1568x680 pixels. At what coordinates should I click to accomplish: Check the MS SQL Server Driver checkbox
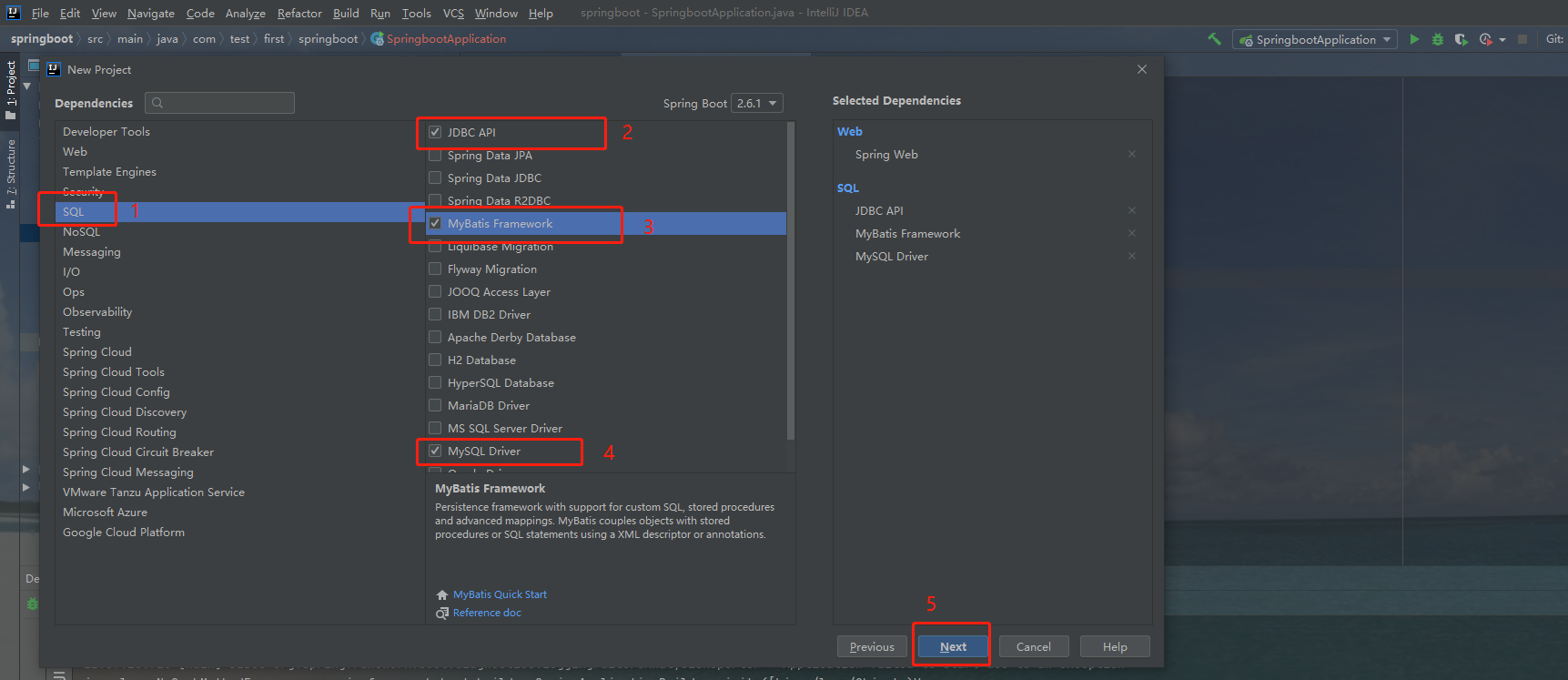(x=435, y=428)
